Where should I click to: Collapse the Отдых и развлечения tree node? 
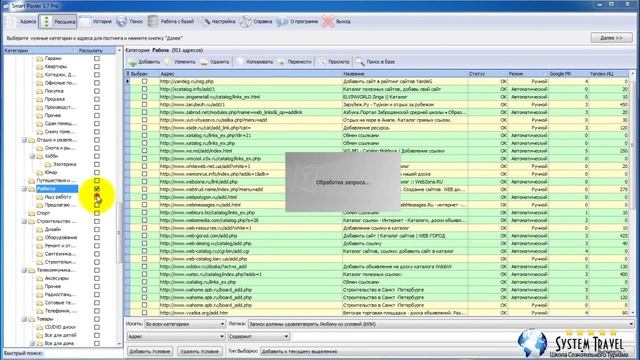coord(24,140)
